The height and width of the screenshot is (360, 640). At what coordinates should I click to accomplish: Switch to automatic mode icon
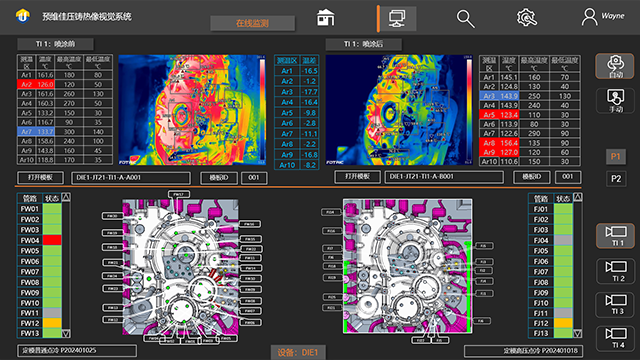tap(615, 66)
